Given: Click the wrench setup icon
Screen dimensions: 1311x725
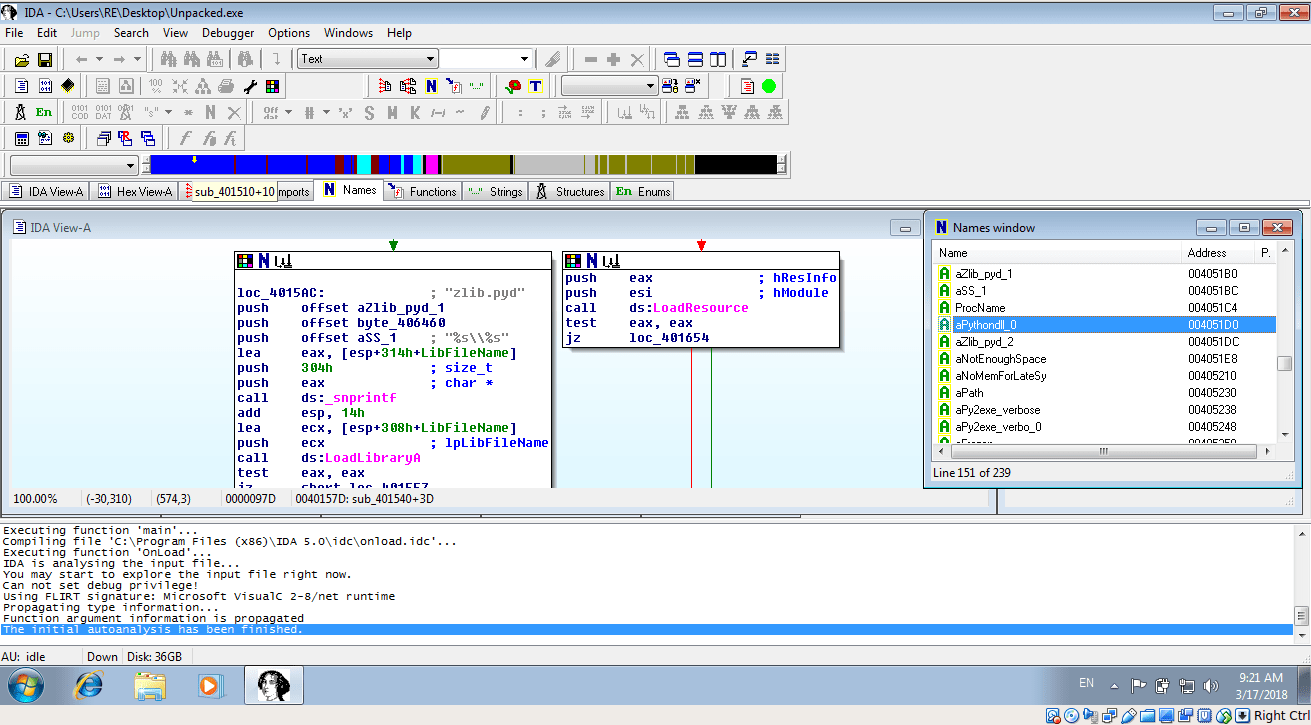Looking at the screenshot, I should coord(250,86).
